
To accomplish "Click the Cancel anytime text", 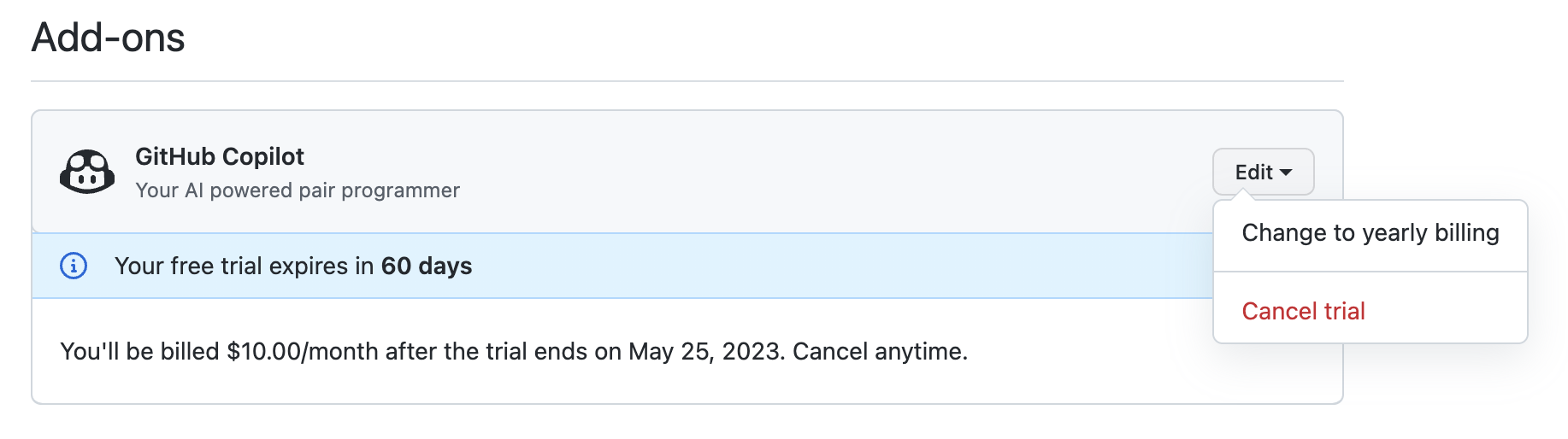I will coord(880,351).
